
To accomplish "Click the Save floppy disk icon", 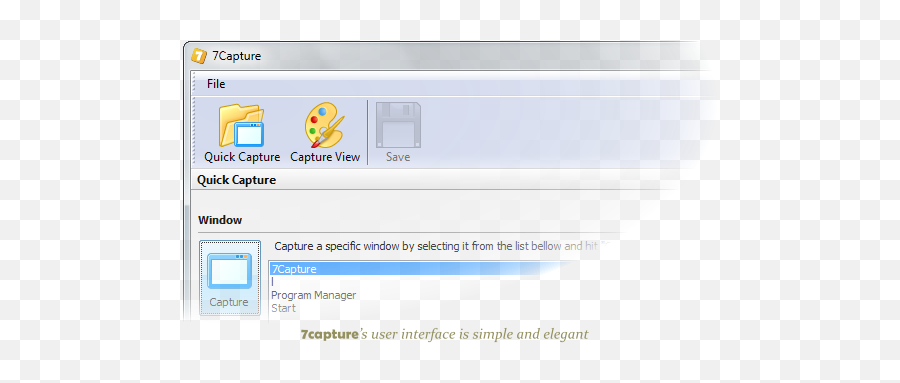I will click(398, 125).
